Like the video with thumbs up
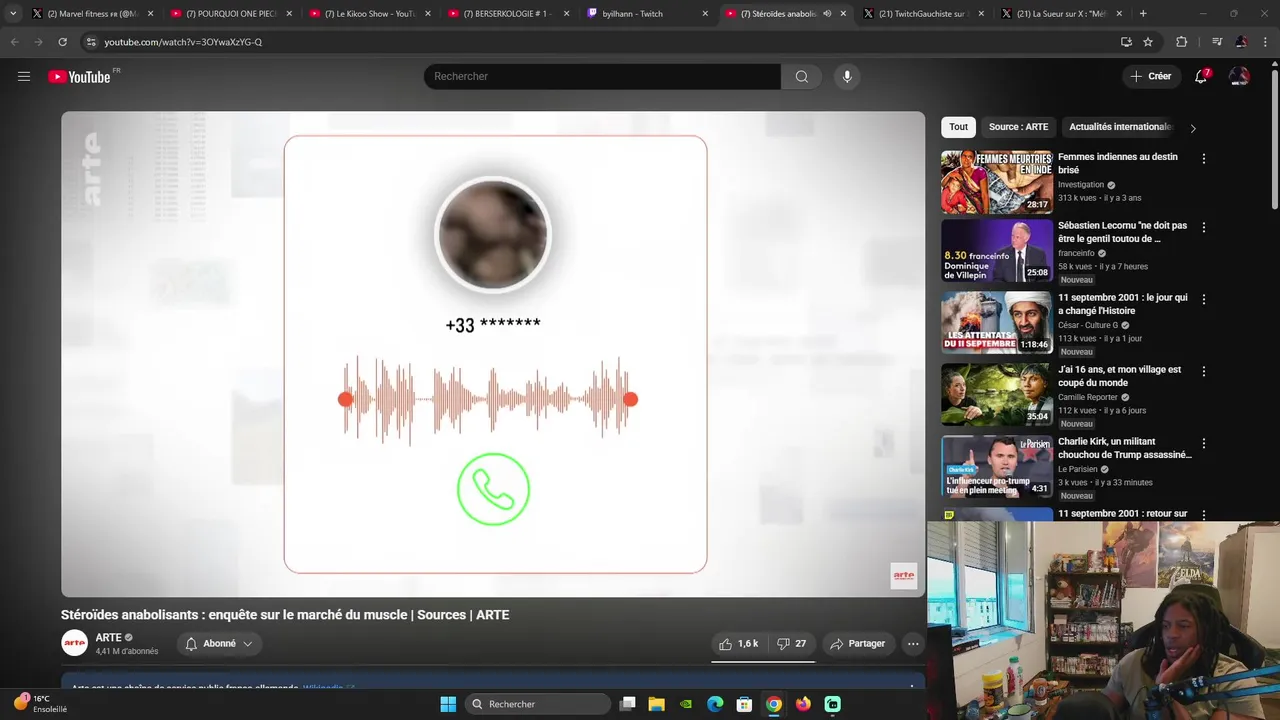Image resolution: width=1280 pixels, height=720 pixels. coord(739,644)
